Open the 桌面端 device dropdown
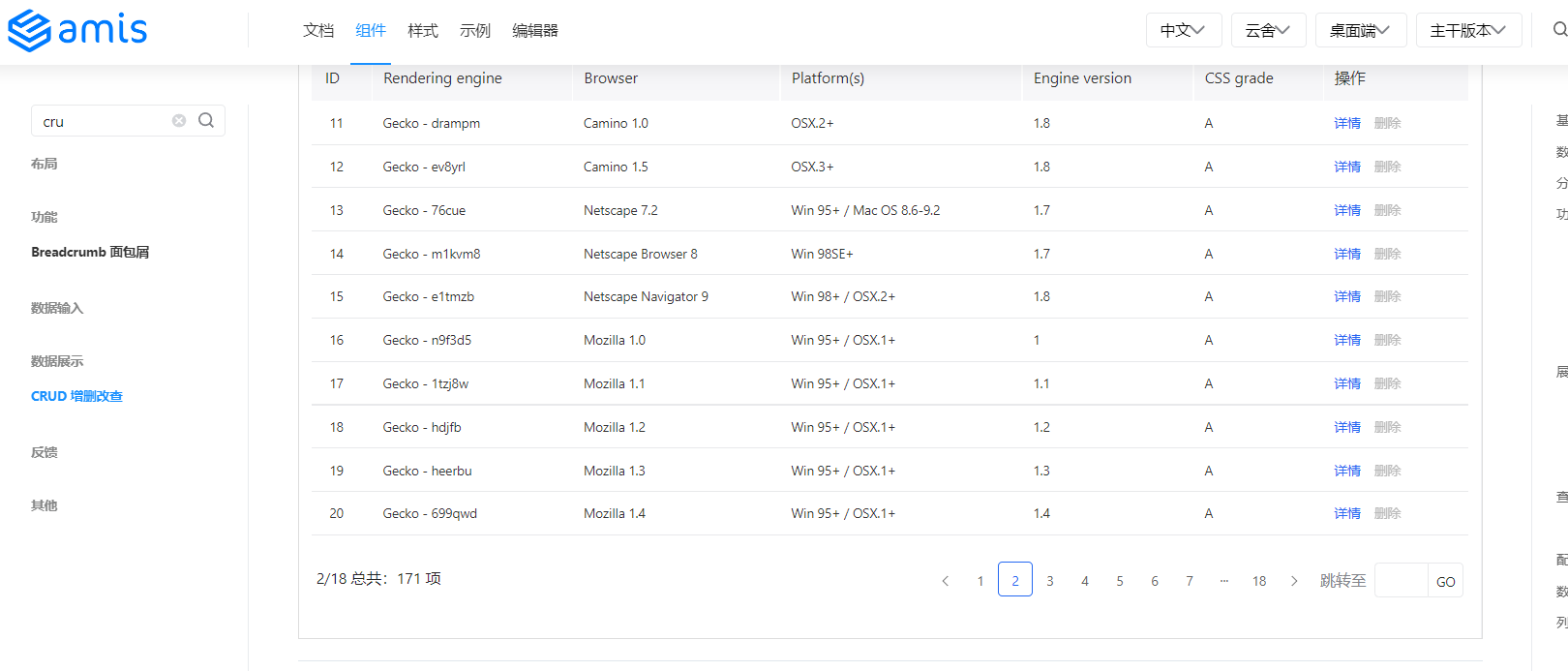Viewport: 1568px width, 671px height. click(1360, 30)
